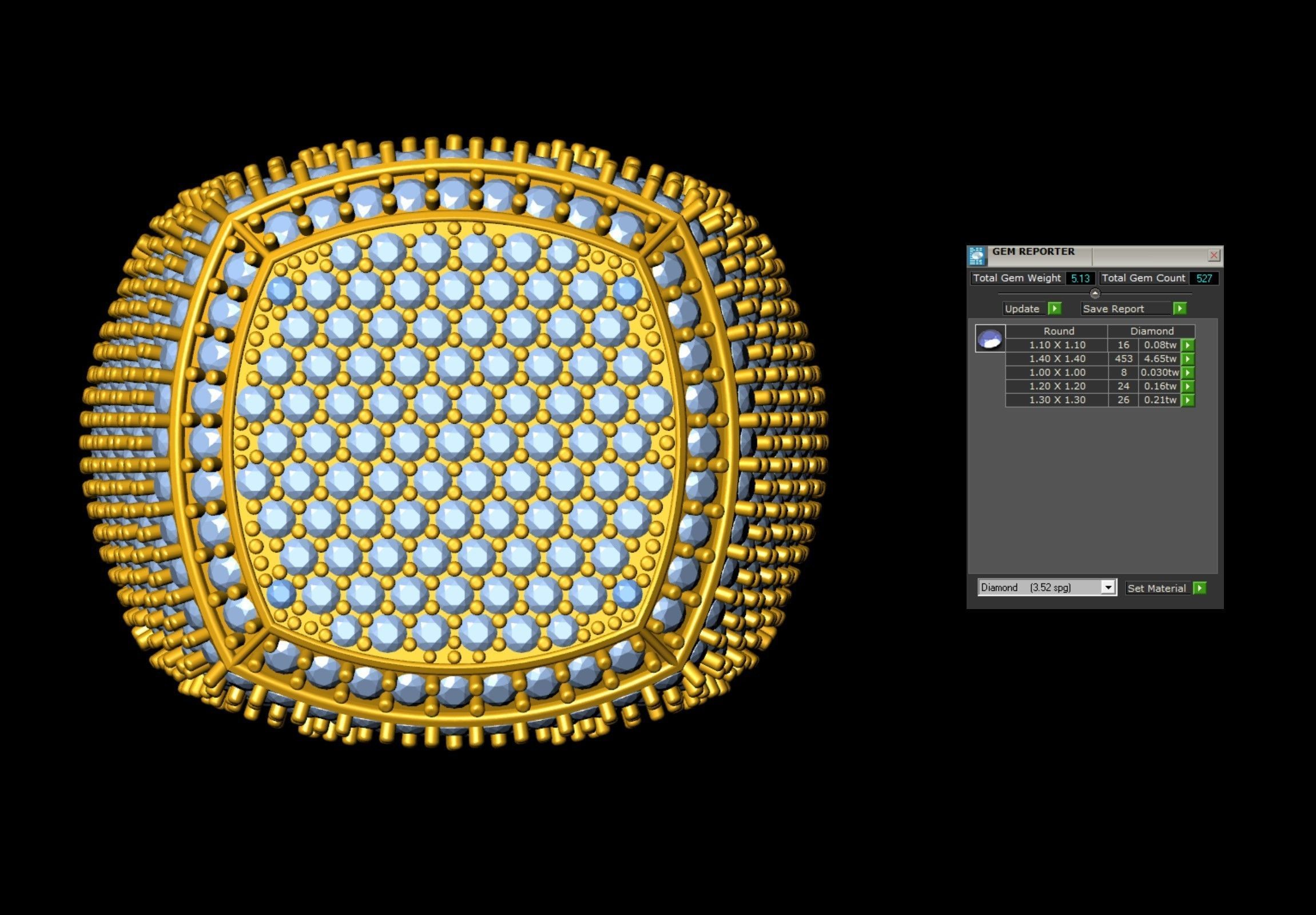The height and width of the screenshot is (915, 1316).
Task: Click green arrow for 1.40 X 1.40 row
Action: [x=1188, y=359]
